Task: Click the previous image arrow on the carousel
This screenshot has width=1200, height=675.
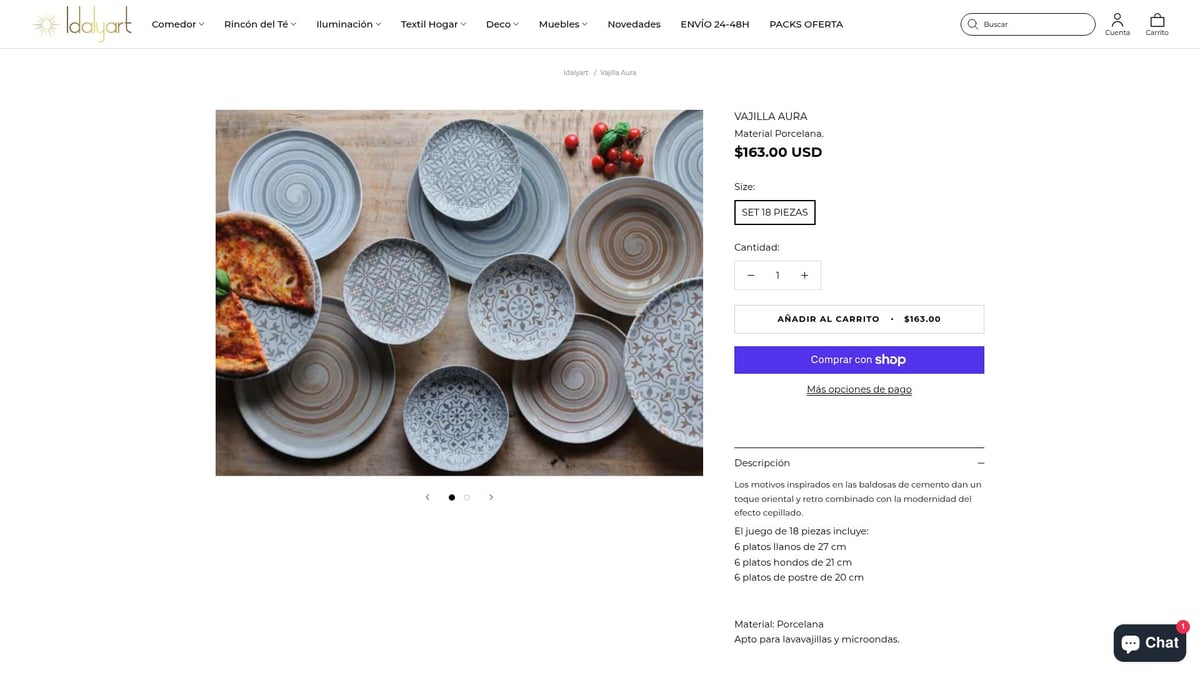Action: pos(427,496)
